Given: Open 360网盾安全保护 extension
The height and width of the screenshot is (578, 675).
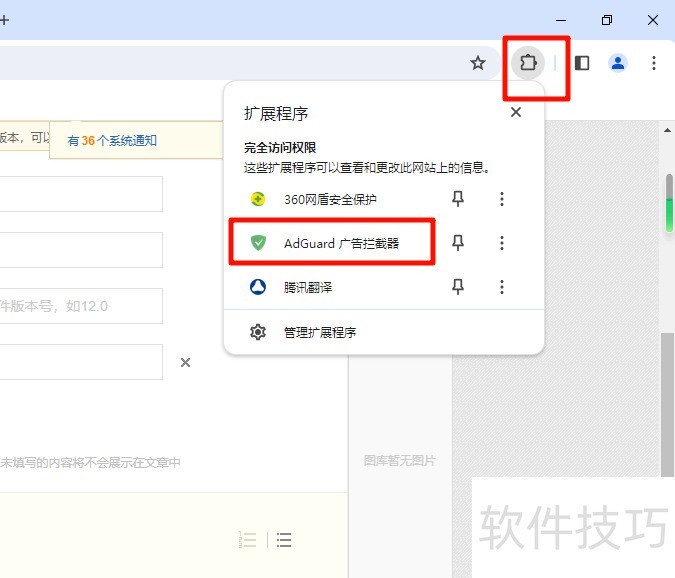Looking at the screenshot, I should 331,199.
